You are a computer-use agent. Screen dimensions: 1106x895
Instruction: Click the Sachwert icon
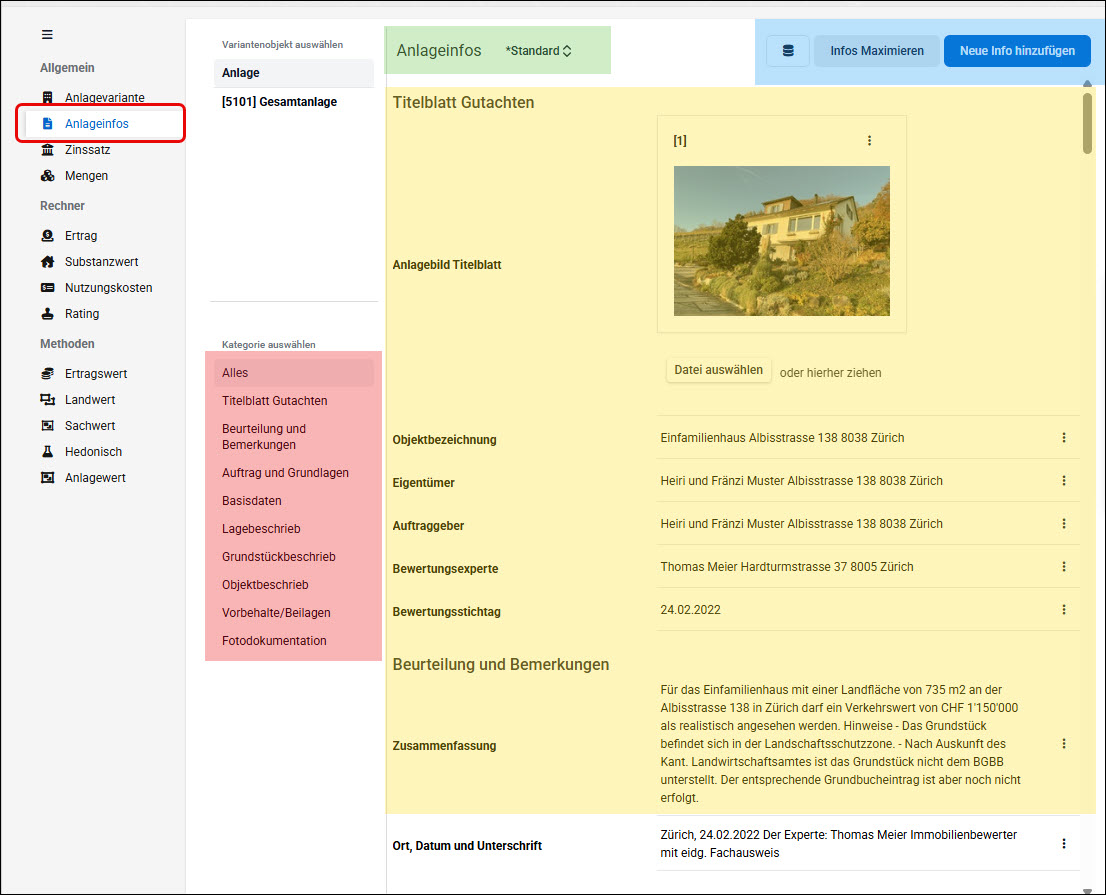coord(47,426)
